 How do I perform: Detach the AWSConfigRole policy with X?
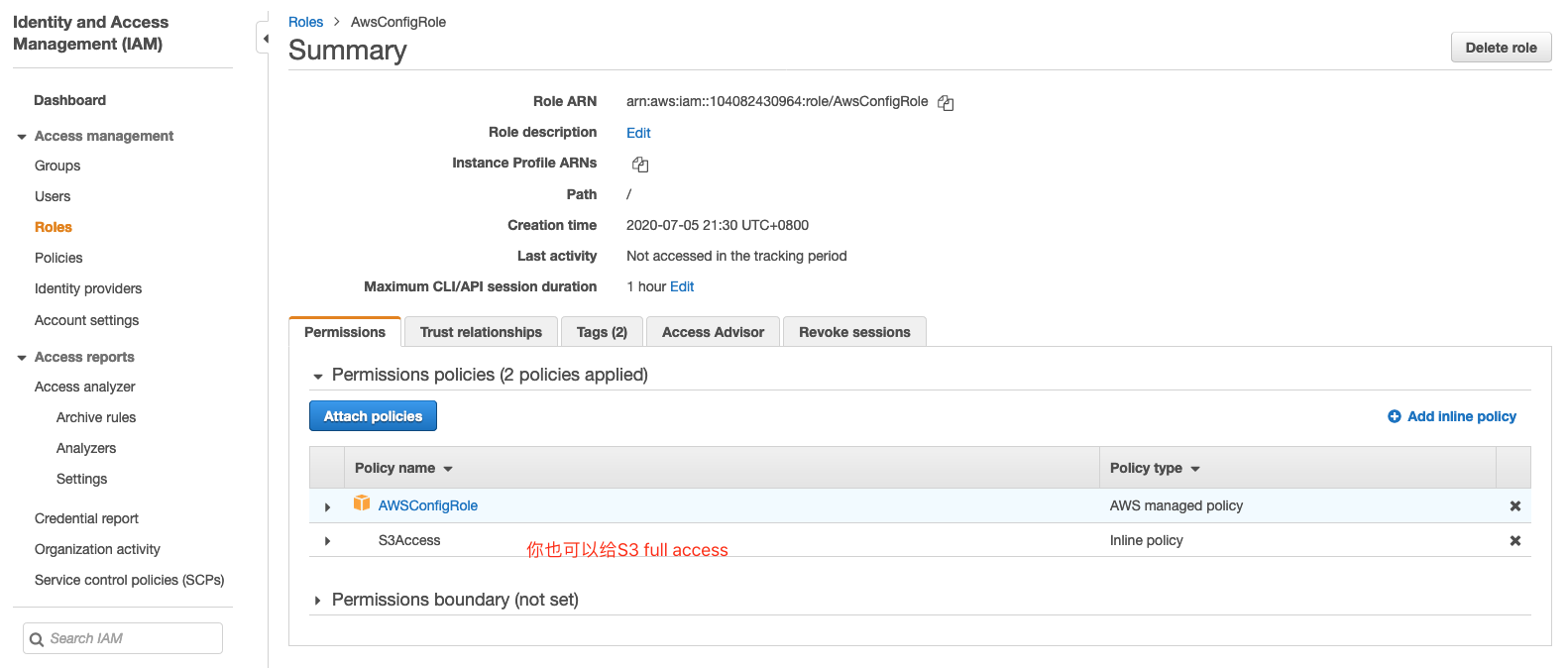pyautogui.click(x=1514, y=505)
